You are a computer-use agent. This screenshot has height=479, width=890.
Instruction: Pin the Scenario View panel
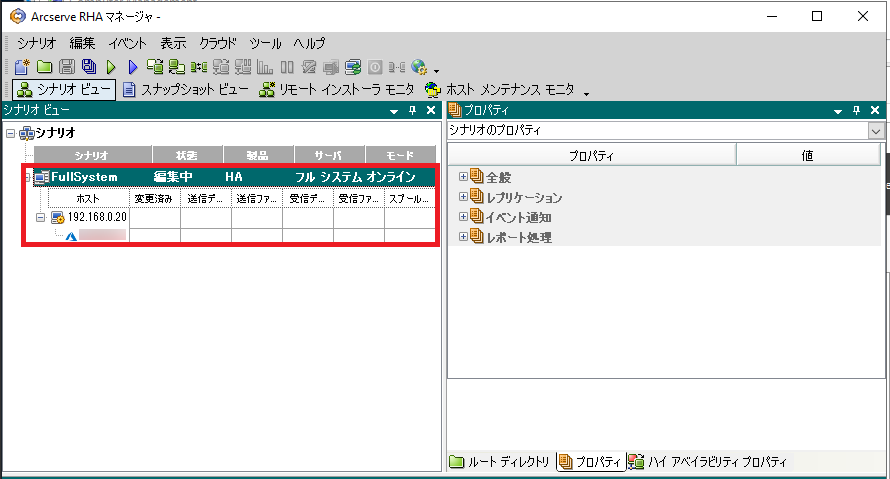[x=412, y=110]
